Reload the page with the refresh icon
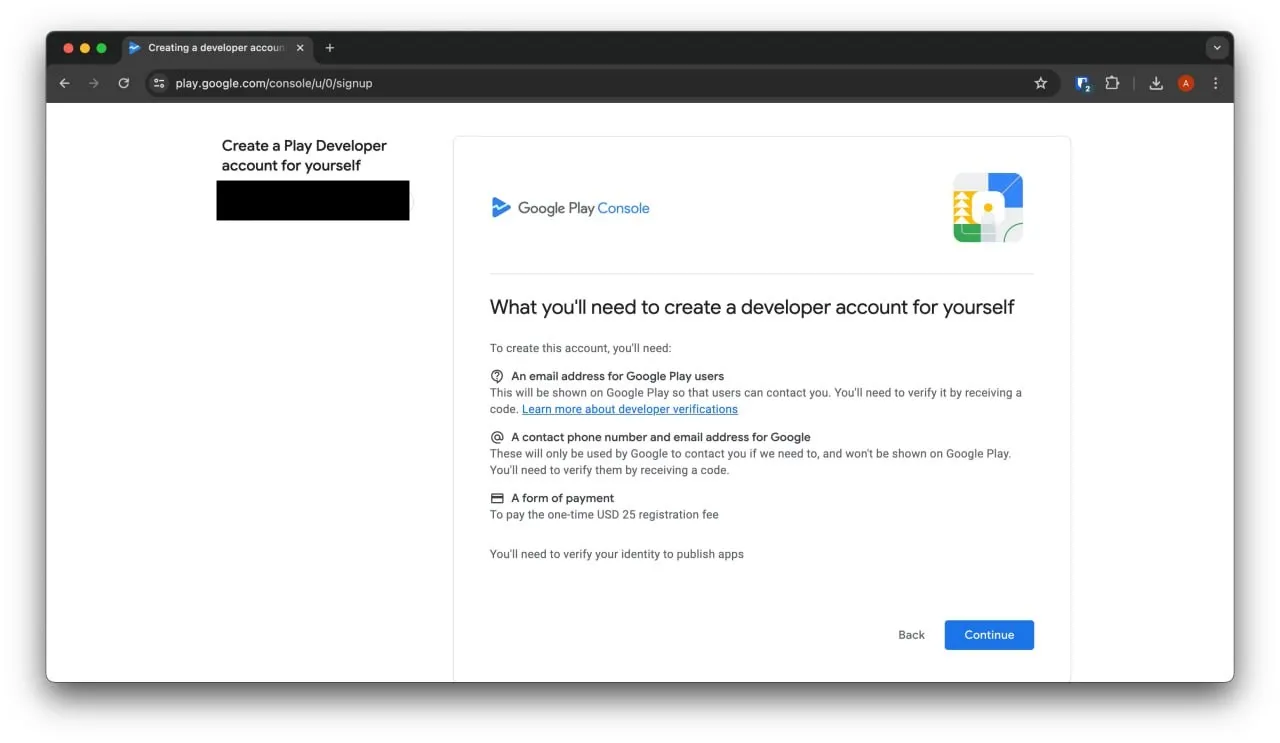Image resolution: width=1280 pixels, height=743 pixels. click(x=124, y=83)
